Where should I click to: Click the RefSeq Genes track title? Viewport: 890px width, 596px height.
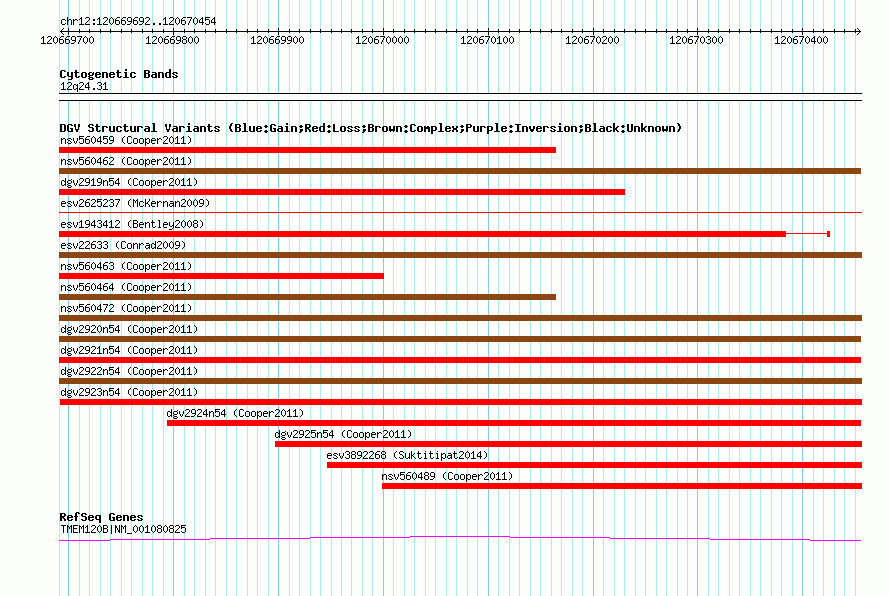[101, 517]
